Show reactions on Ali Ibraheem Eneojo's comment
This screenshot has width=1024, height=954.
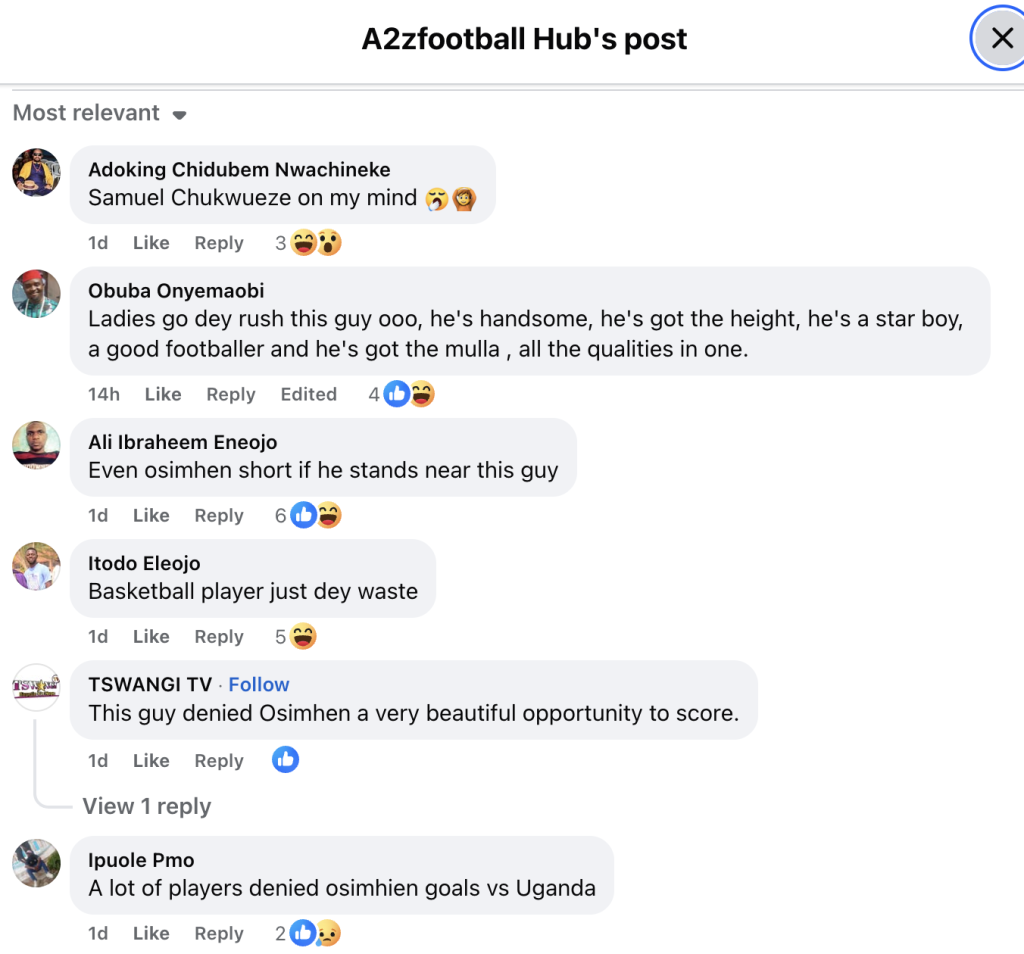click(315, 516)
